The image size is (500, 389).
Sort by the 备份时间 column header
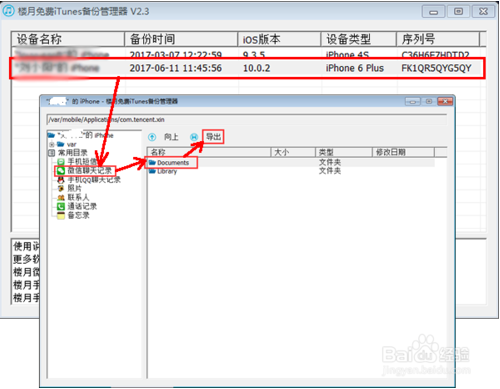point(181,39)
